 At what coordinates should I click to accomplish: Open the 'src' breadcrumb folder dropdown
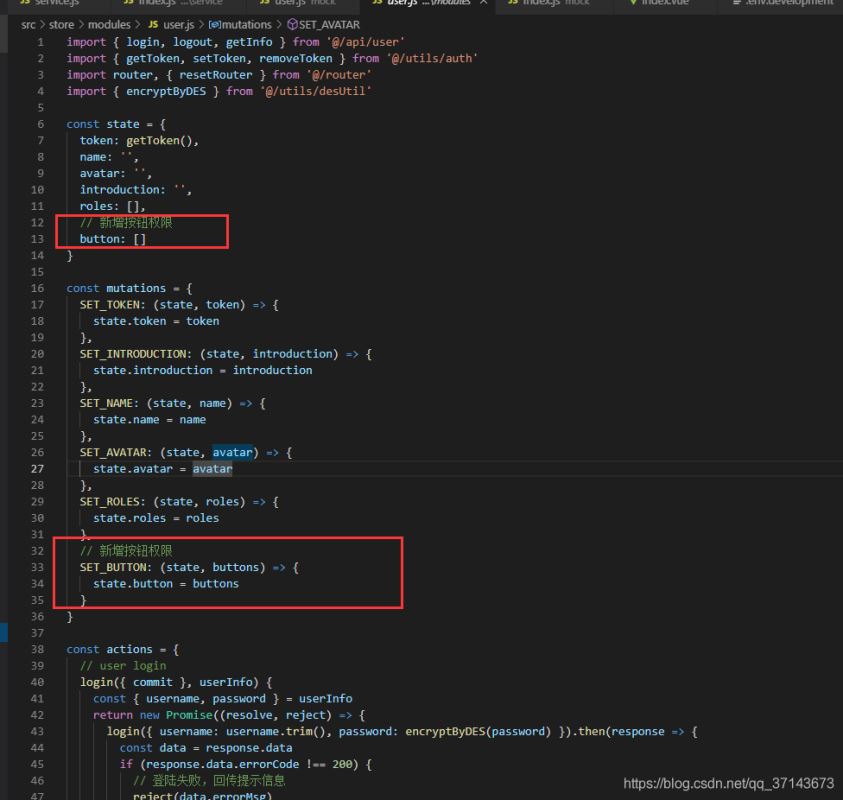click(x=30, y=24)
